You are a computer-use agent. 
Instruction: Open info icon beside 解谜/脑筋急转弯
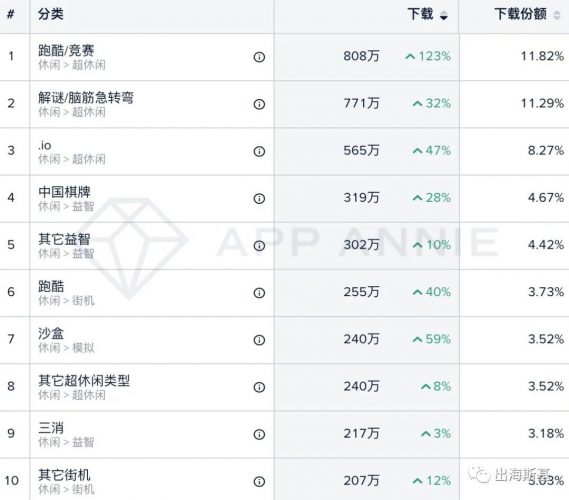[259, 104]
